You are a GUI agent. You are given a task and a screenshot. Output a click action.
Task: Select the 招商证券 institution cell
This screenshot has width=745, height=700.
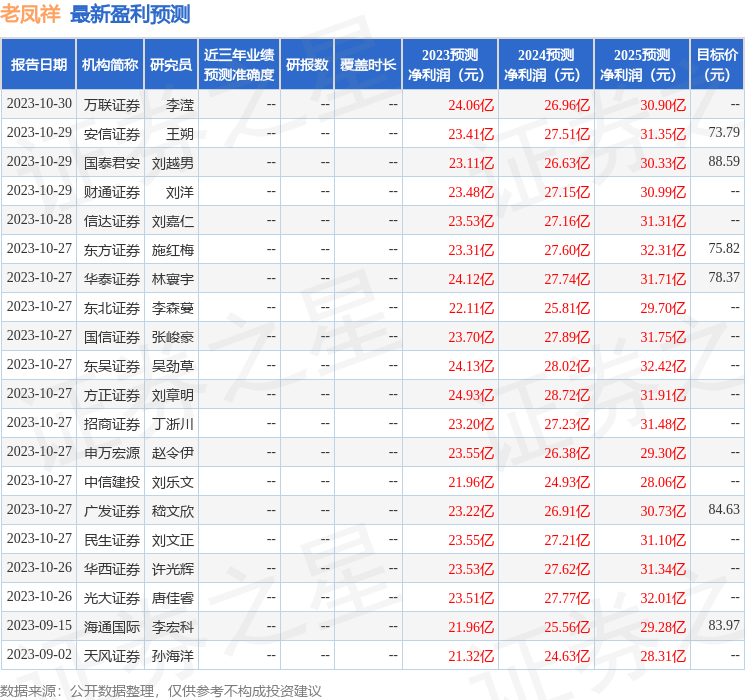click(112, 424)
